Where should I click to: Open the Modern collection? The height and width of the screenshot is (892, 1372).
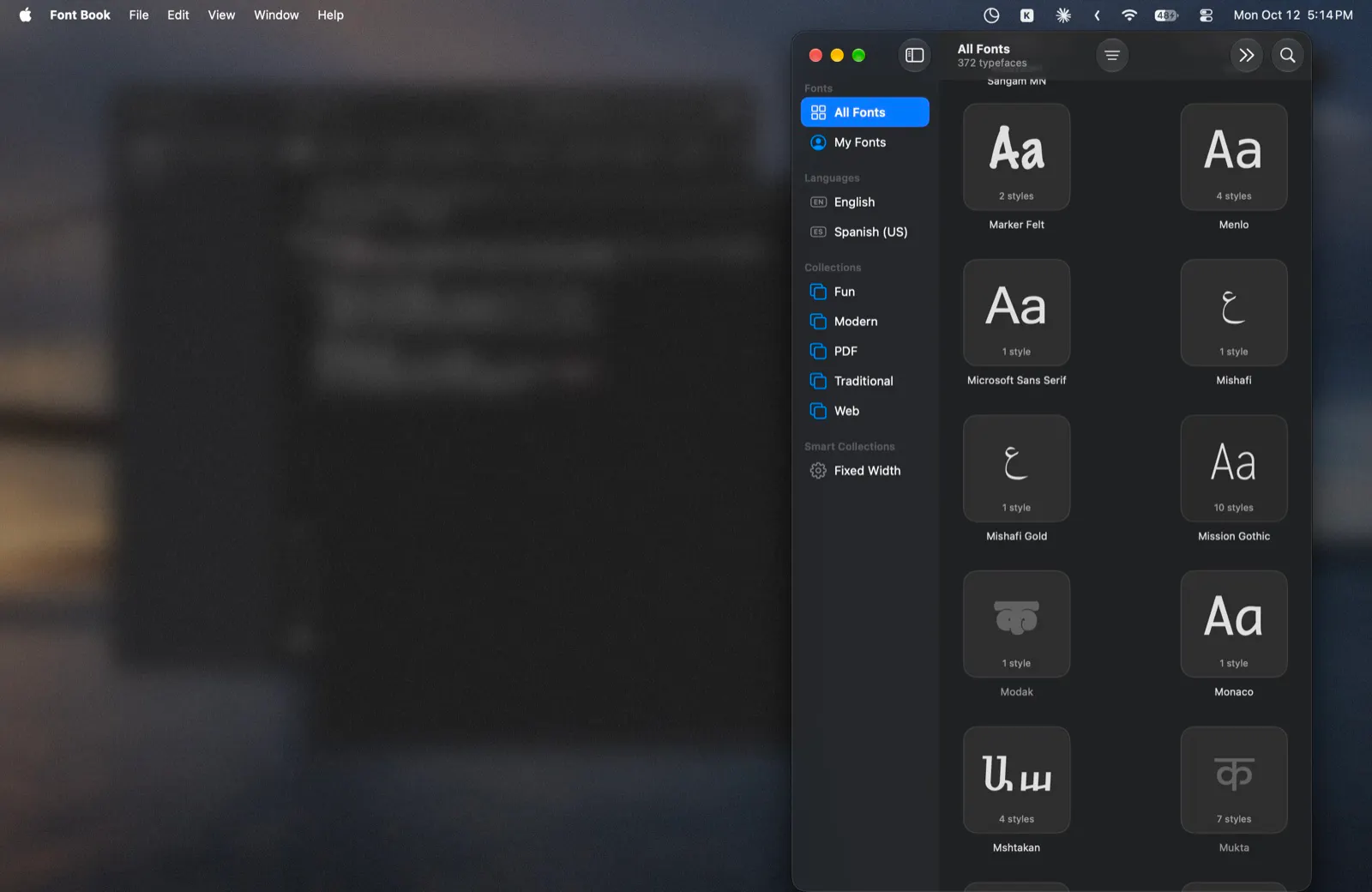[864, 322]
